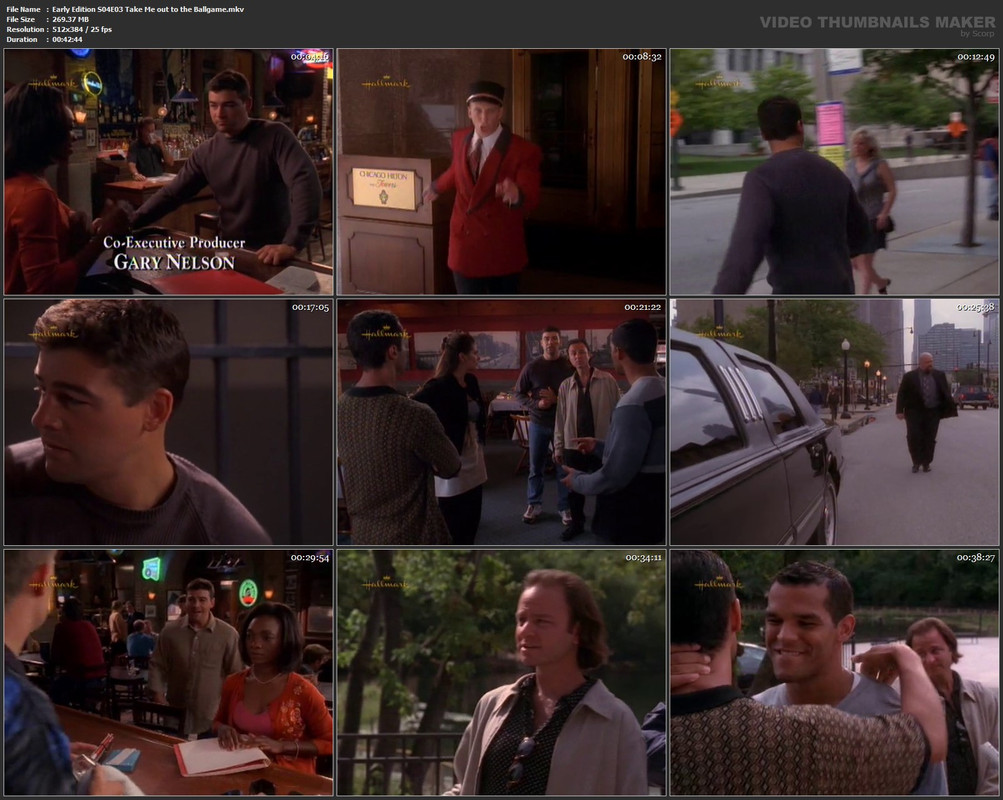Image resolution: width=1003 pixels, height=800 pixels.
Task: Select the hugging scene thumbnail at 00:38:27
Action: coord(834,673)
